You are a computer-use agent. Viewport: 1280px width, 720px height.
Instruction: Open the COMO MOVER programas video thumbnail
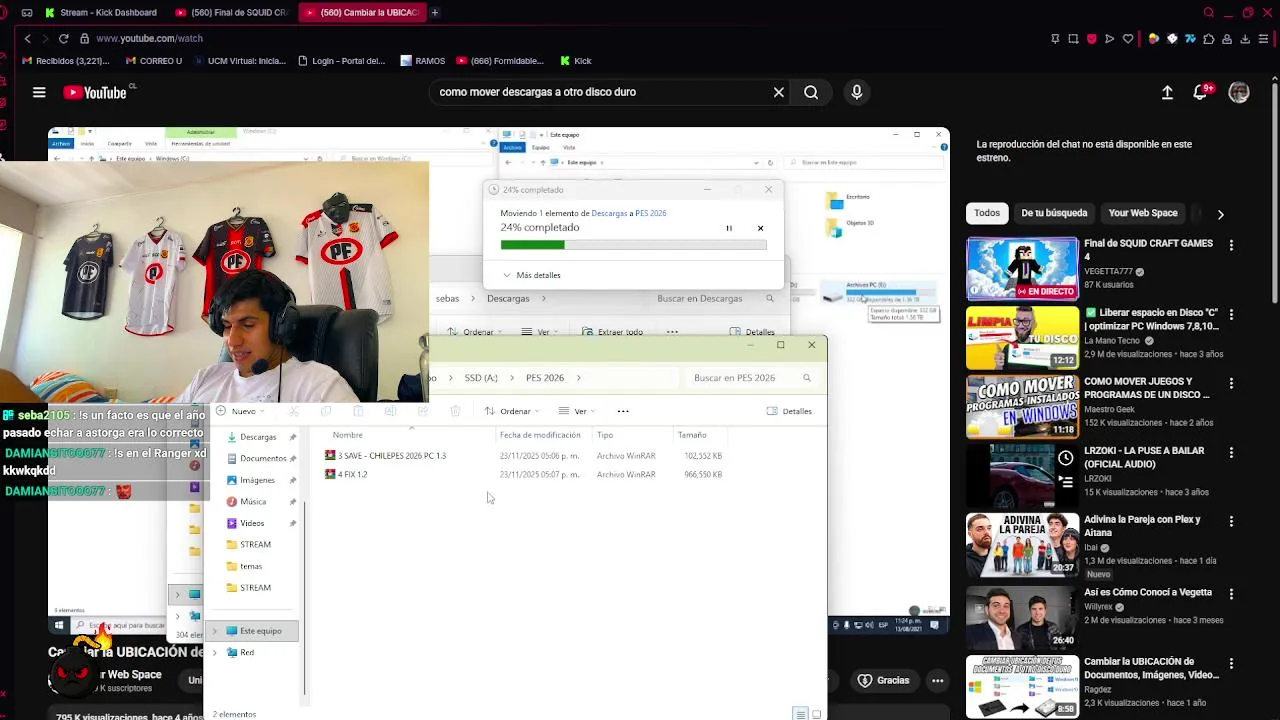(x=1022, y=407)
